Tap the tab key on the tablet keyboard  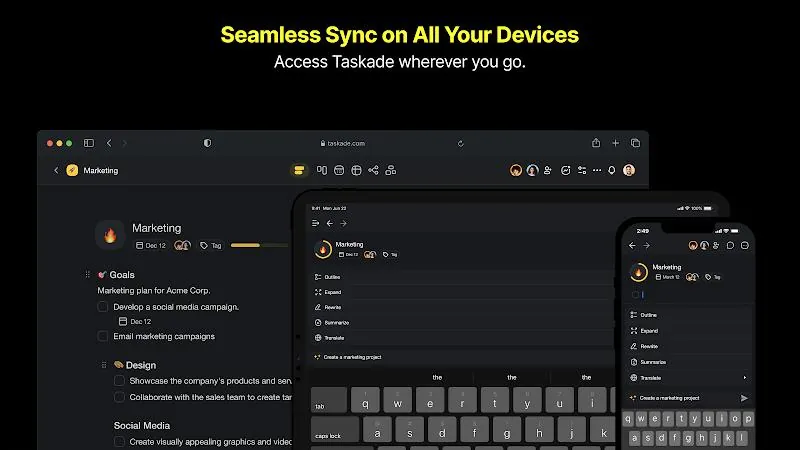[x=329, y=400]
